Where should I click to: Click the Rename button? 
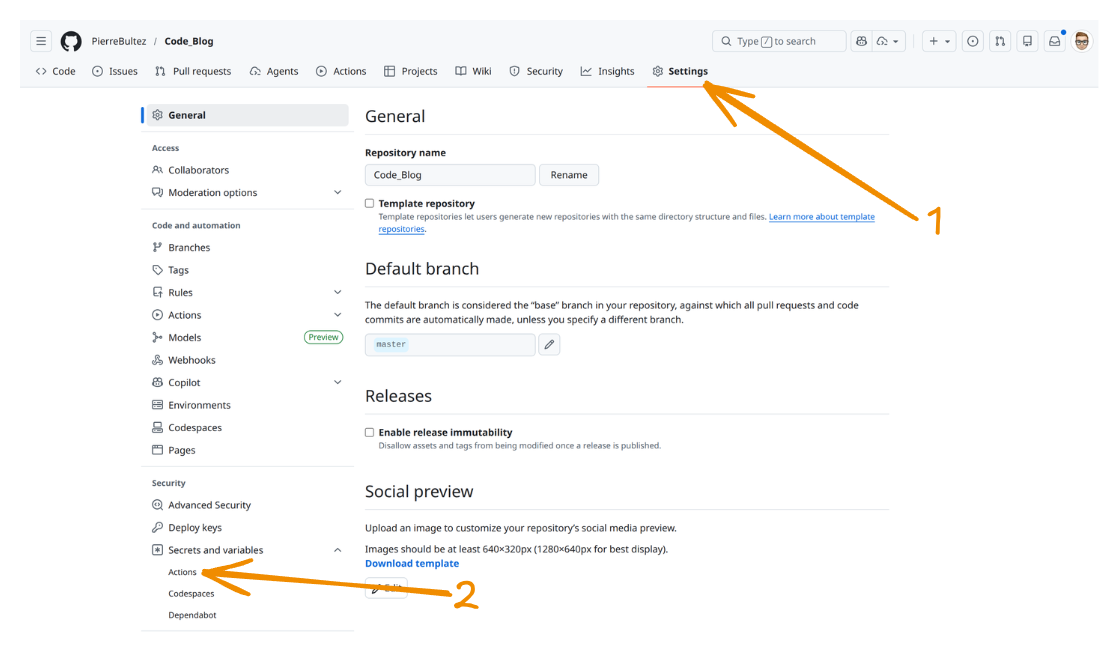click(x=569, y=175)
